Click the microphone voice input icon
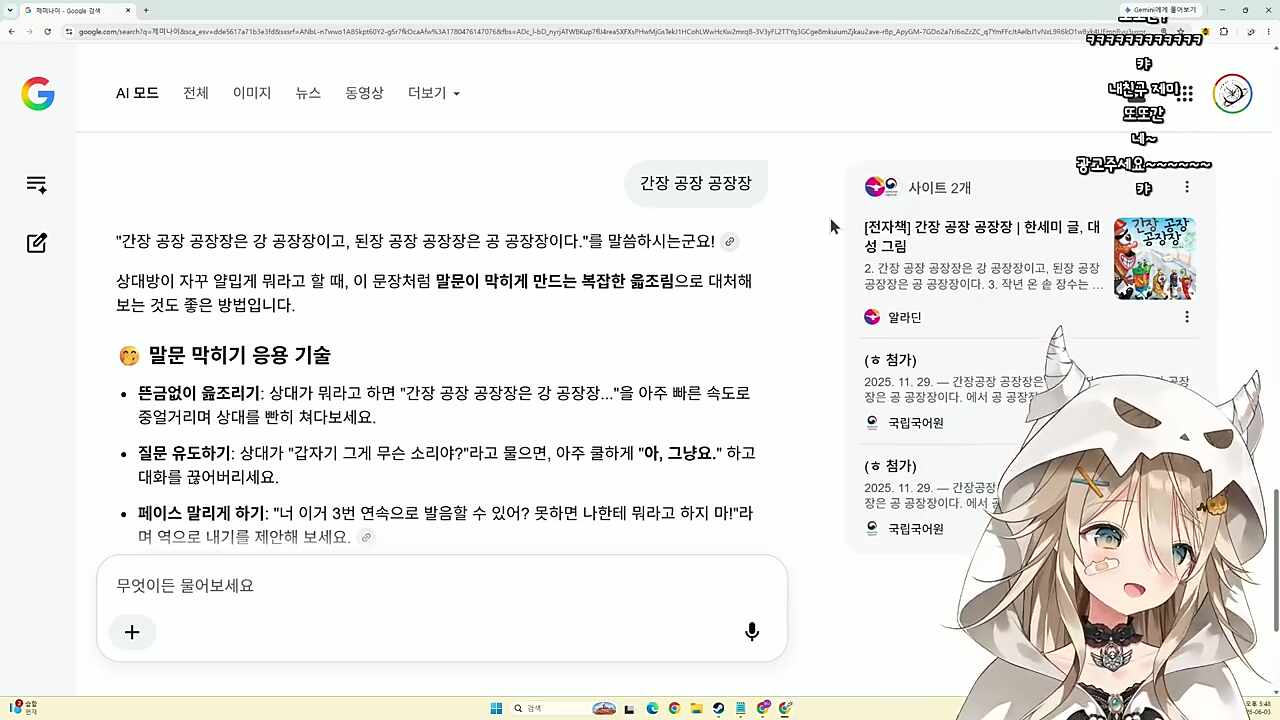Image resolution: width=1280 pixels, height=720 pixels. (x=752, y=632)
